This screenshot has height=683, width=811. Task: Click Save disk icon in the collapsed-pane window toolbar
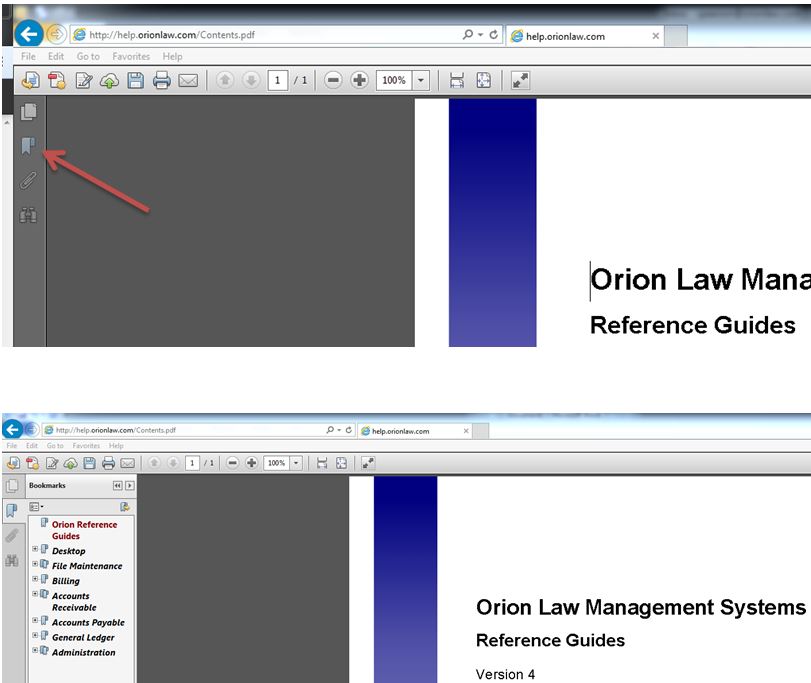(x=136, y=80)
